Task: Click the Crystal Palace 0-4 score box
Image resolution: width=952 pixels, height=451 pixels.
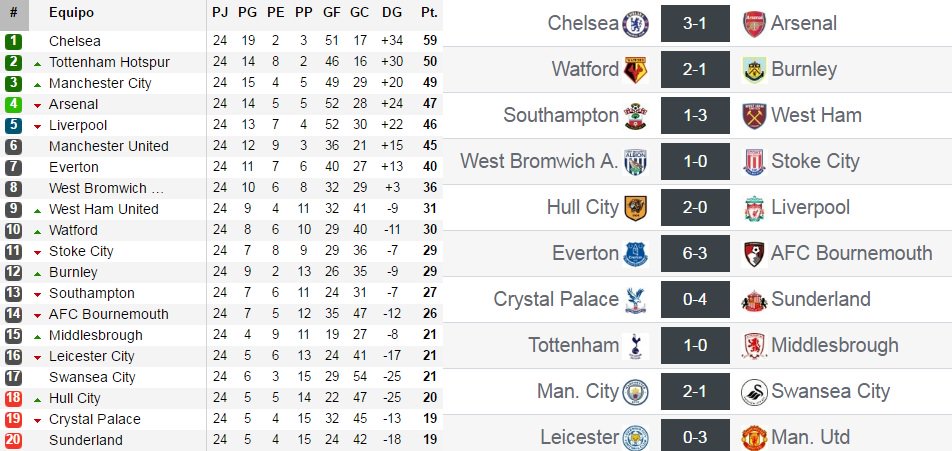Action: click(x=695, y=299)
